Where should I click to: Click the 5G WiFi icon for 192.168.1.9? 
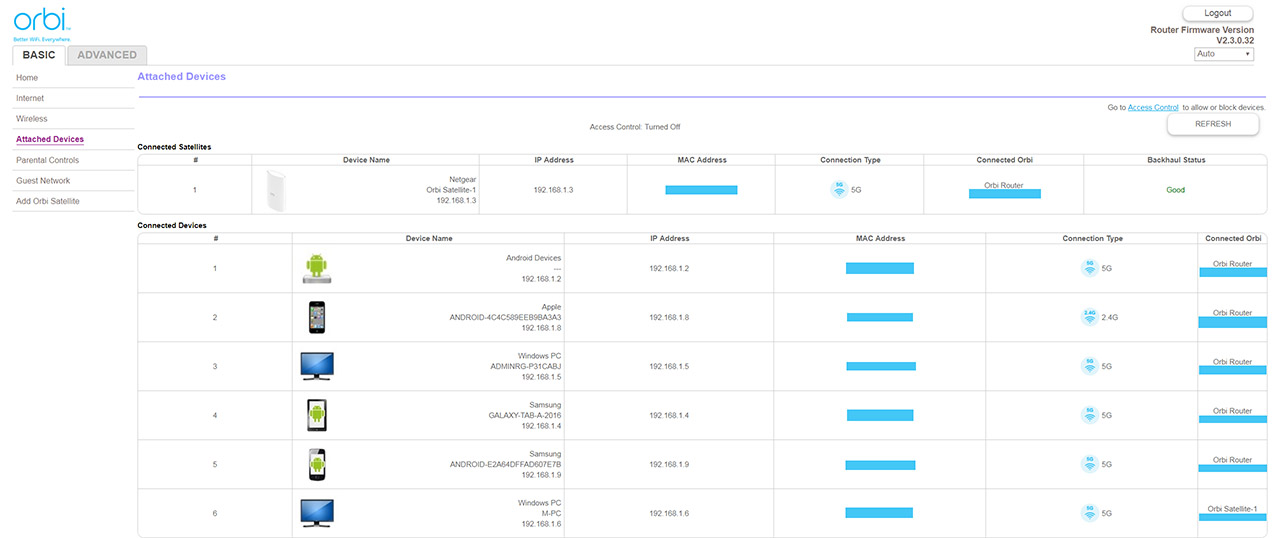click(x=1089, y=464)
